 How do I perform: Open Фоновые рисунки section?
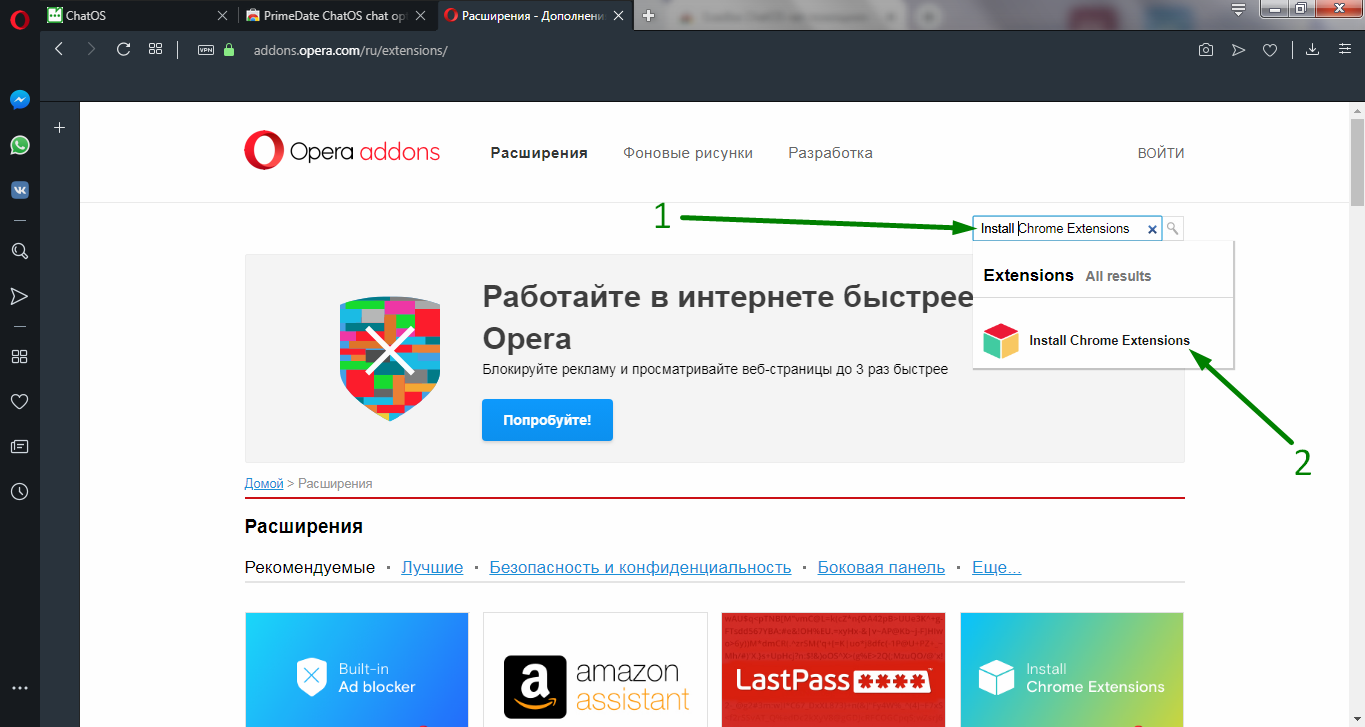688,153
